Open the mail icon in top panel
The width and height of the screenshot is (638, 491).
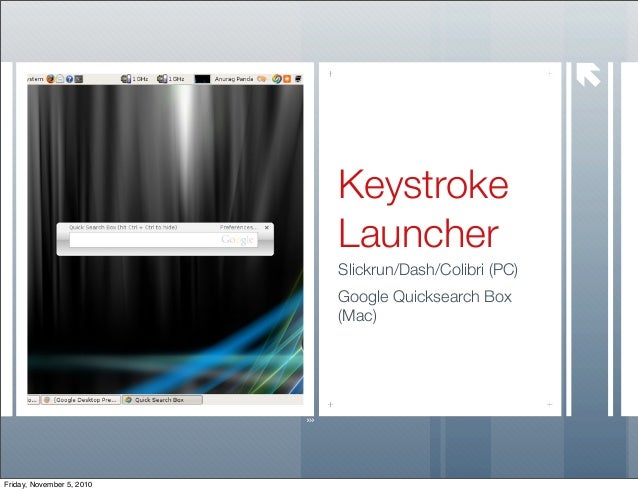coord(60,79)
